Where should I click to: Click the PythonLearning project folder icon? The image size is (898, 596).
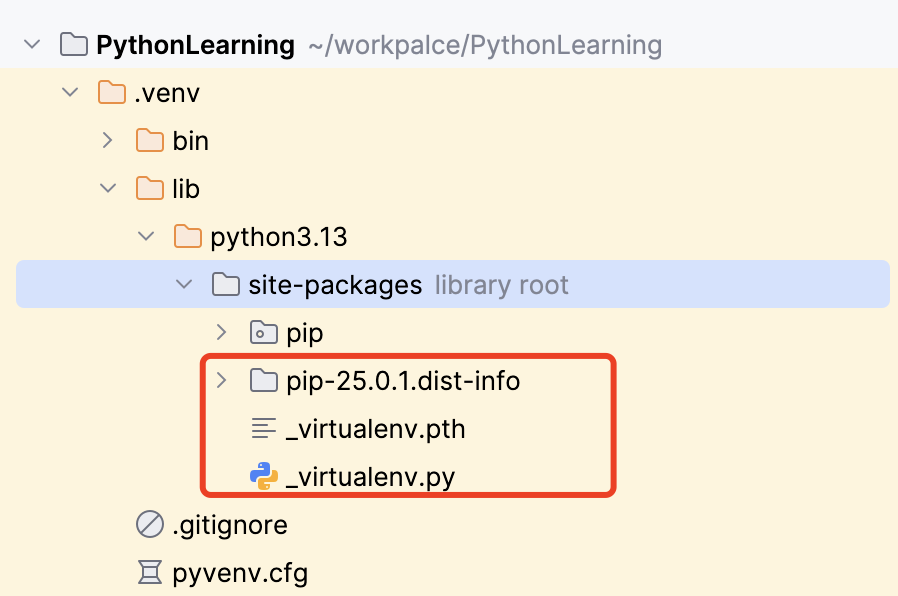pyautogui.click(x=74, y=45)
